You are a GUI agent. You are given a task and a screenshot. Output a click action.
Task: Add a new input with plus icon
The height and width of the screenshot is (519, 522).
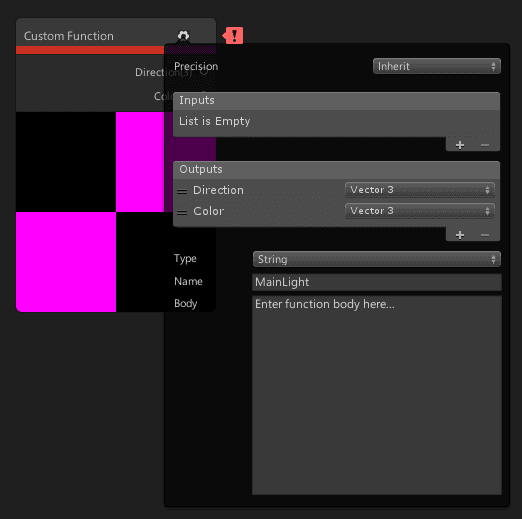460,145
